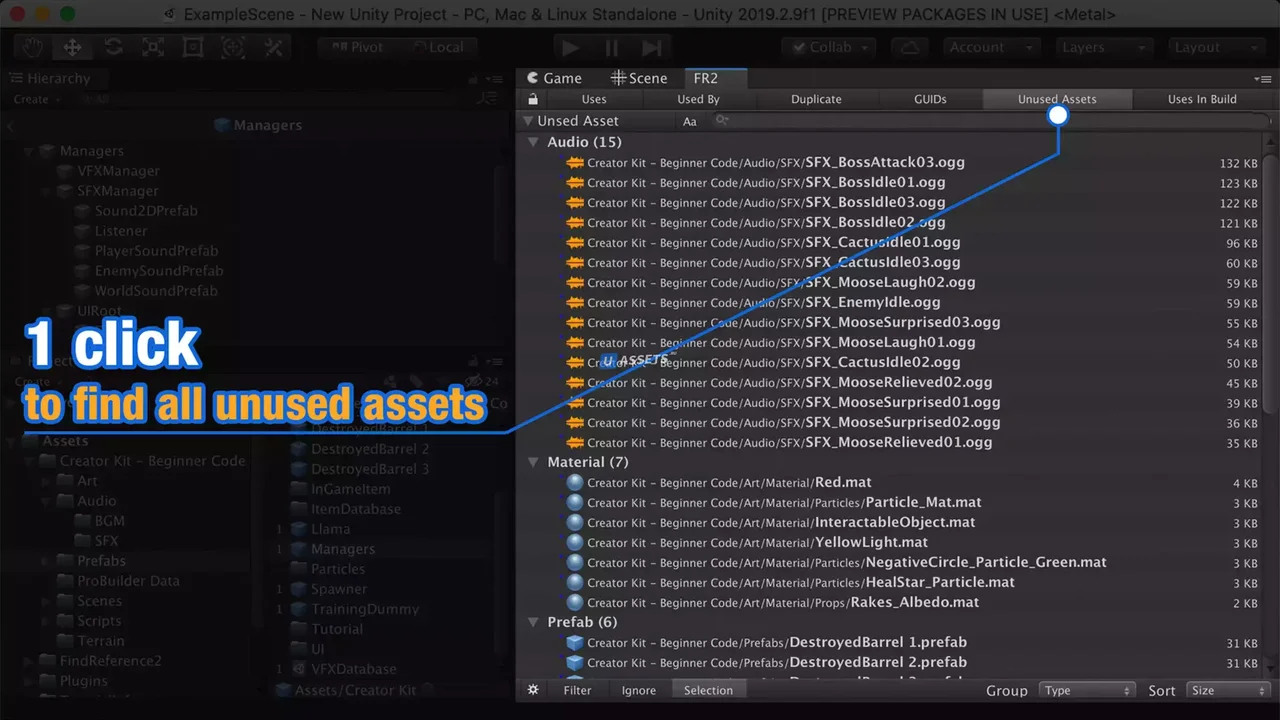Open the custom editor tools button
The image size is (1280, 720).
click(273, 47)
